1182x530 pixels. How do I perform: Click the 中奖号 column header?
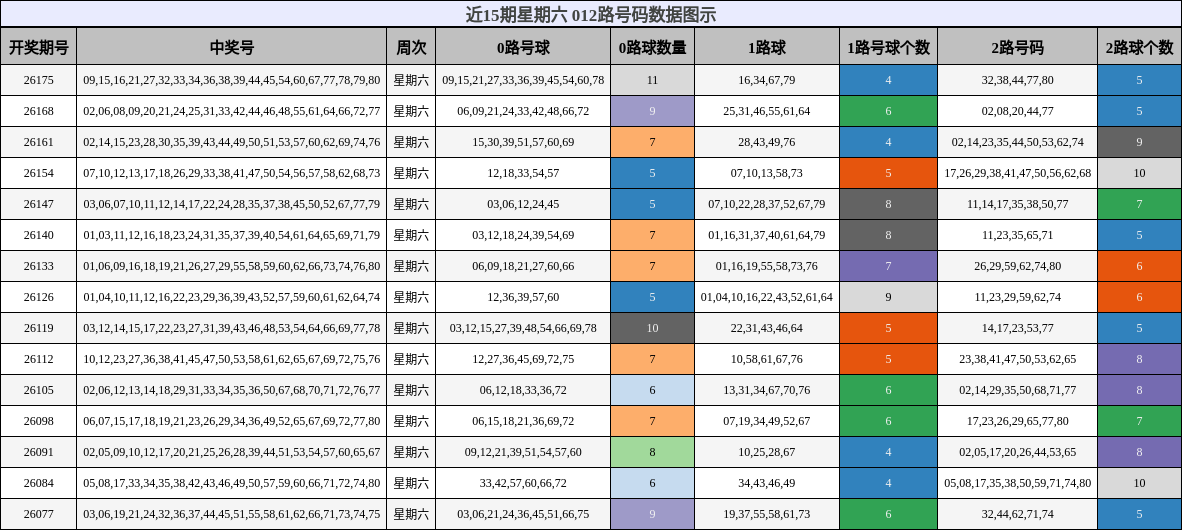click(x=231, y=47)
